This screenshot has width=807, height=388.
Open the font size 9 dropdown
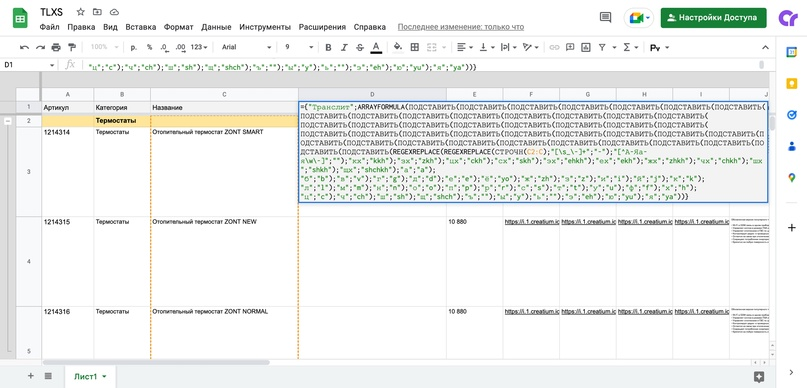pyautogui.click(x=299, y=47)
